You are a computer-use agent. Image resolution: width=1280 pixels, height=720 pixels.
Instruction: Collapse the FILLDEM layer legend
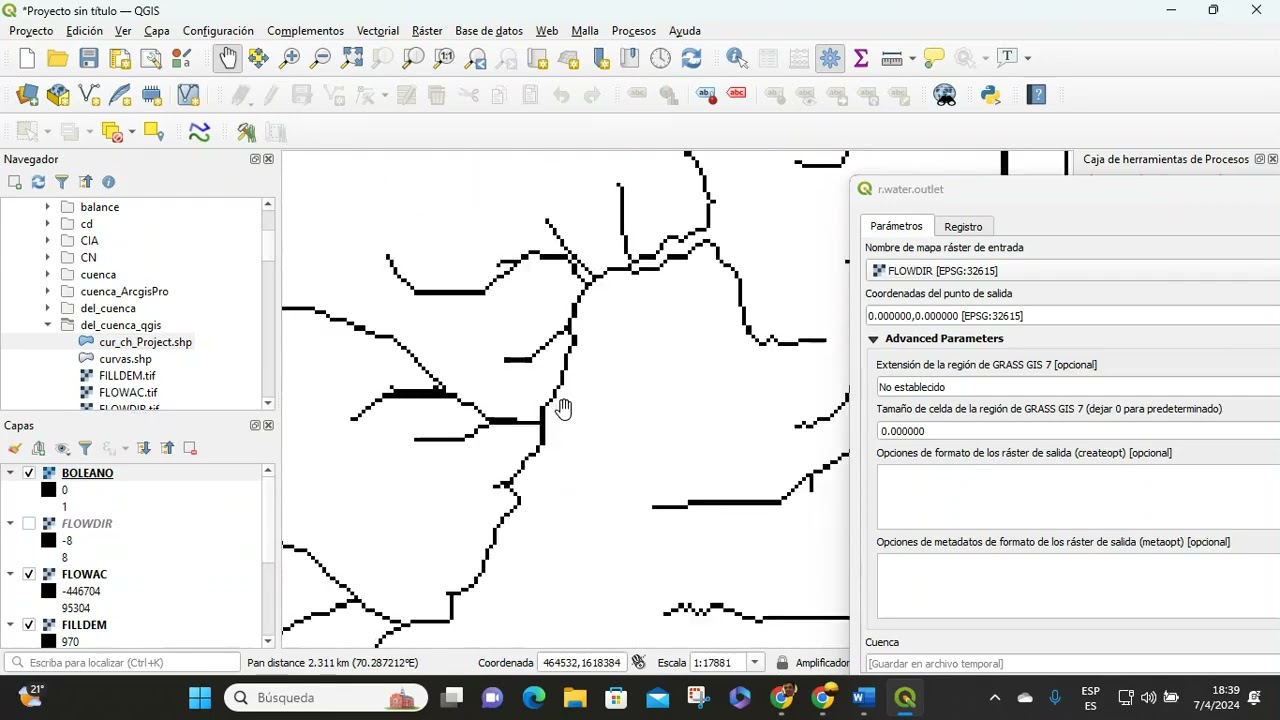point(11,625)
